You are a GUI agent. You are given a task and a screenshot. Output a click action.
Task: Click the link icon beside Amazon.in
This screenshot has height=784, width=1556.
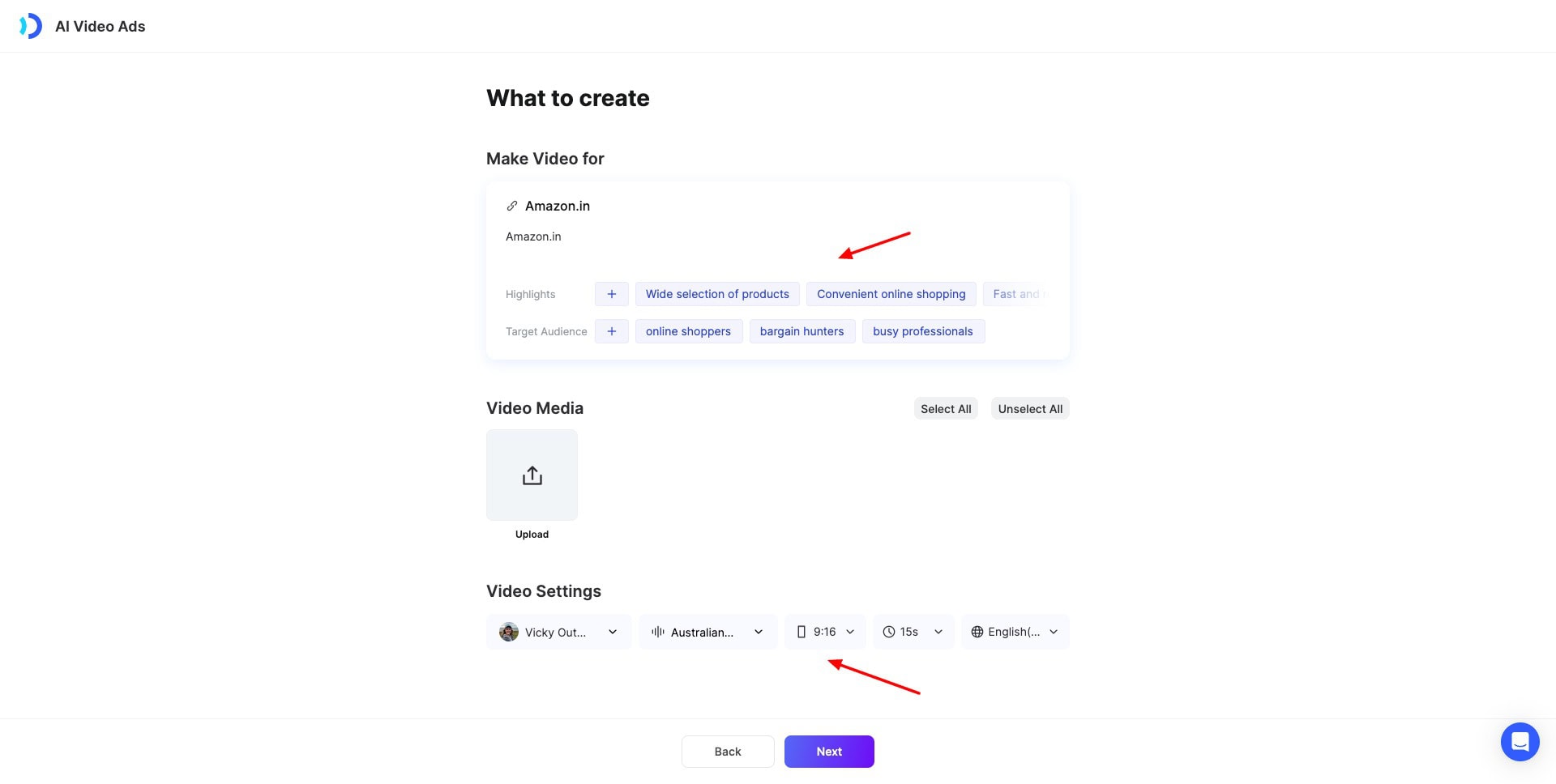[x=512, y=207]
